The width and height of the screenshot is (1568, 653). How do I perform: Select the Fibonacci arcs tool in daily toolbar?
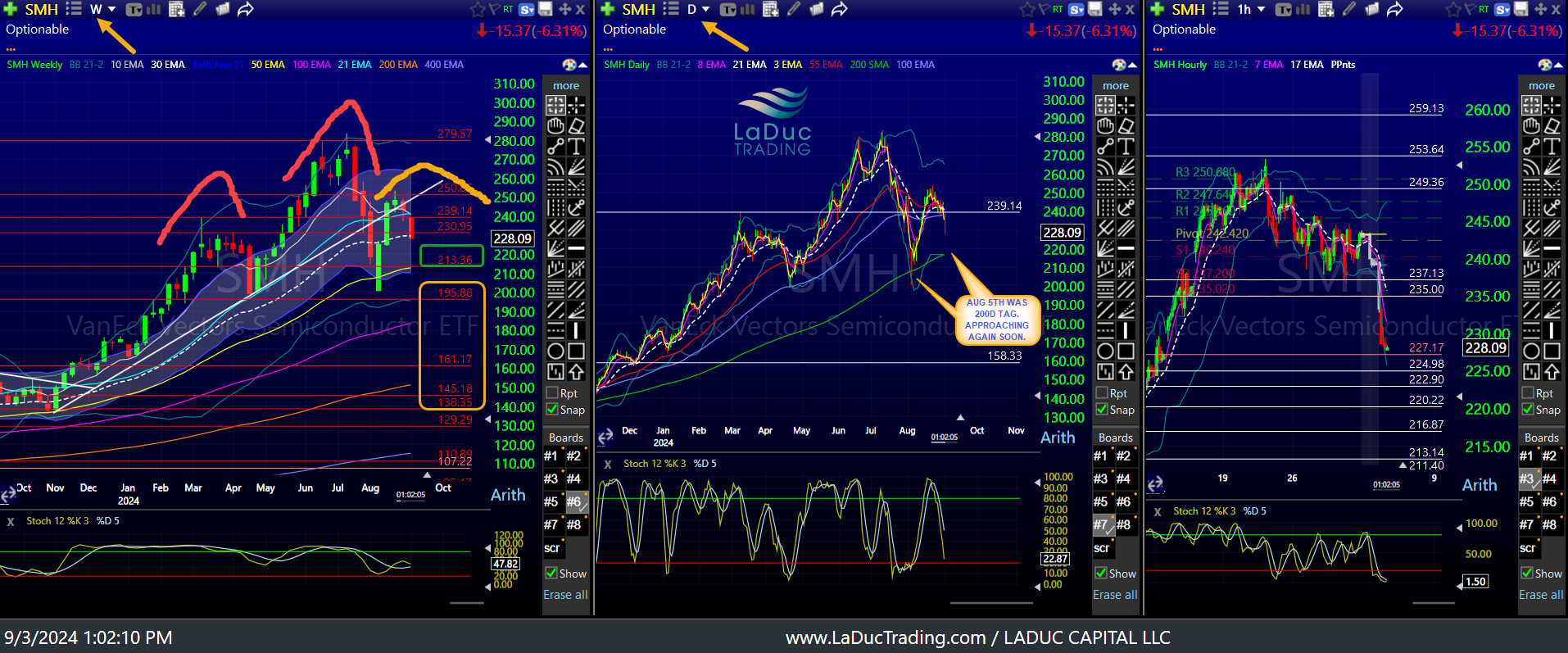coord(1105,166)
